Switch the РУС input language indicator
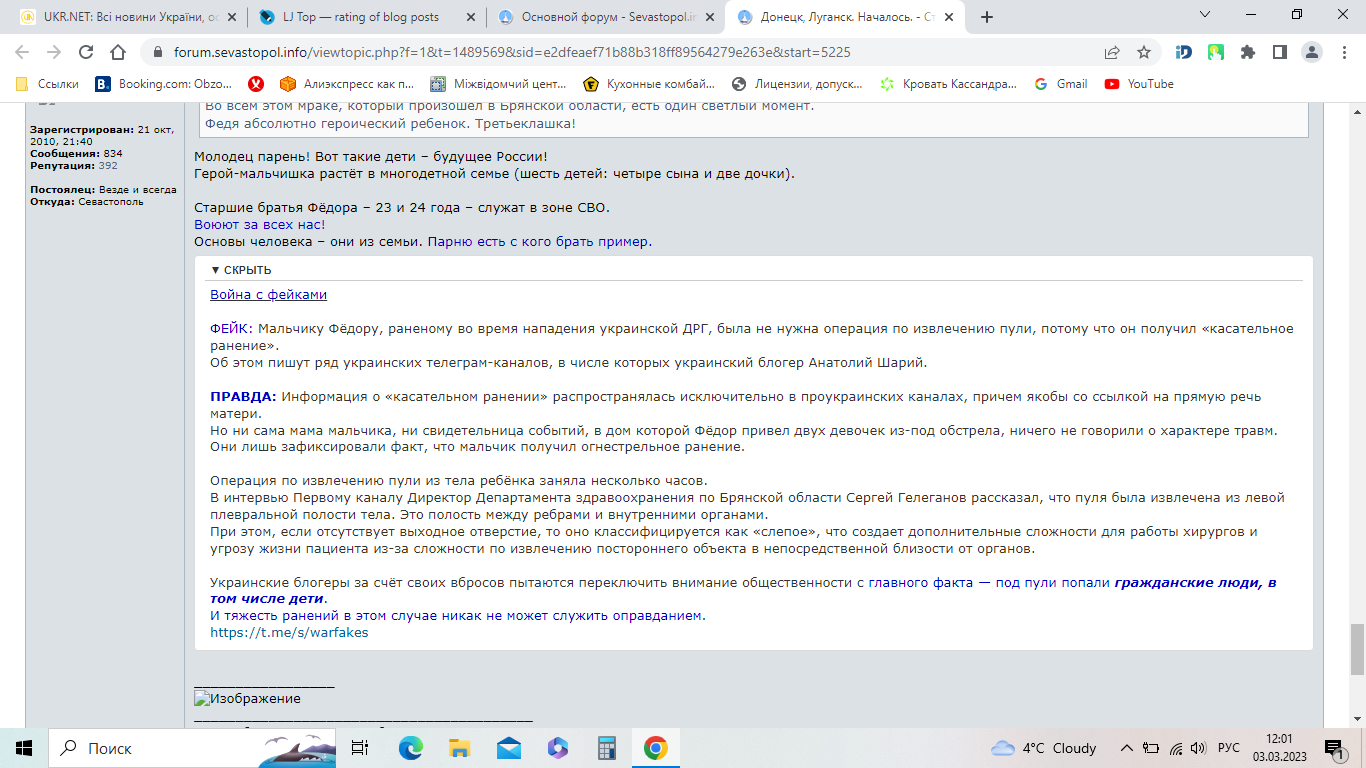 click(x=1229, y=748)
